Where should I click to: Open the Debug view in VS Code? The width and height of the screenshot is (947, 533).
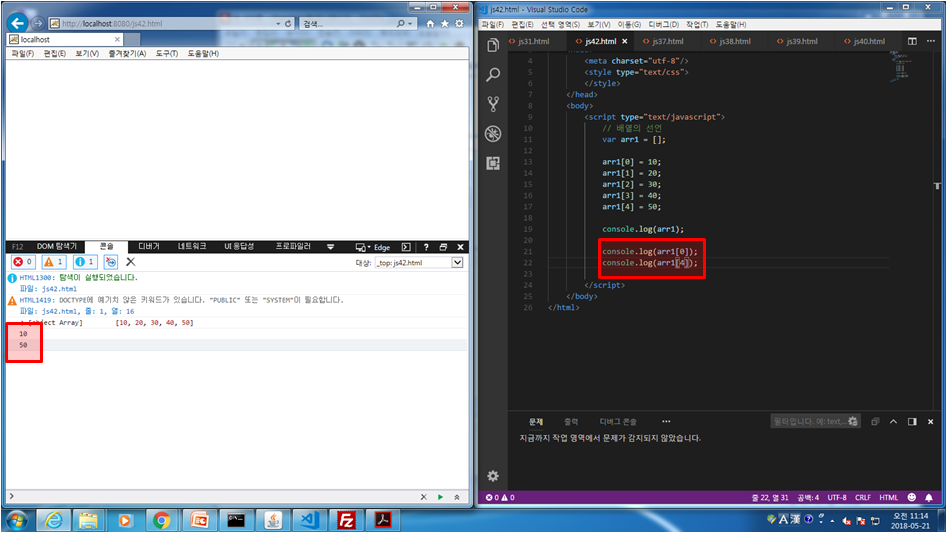493,133
